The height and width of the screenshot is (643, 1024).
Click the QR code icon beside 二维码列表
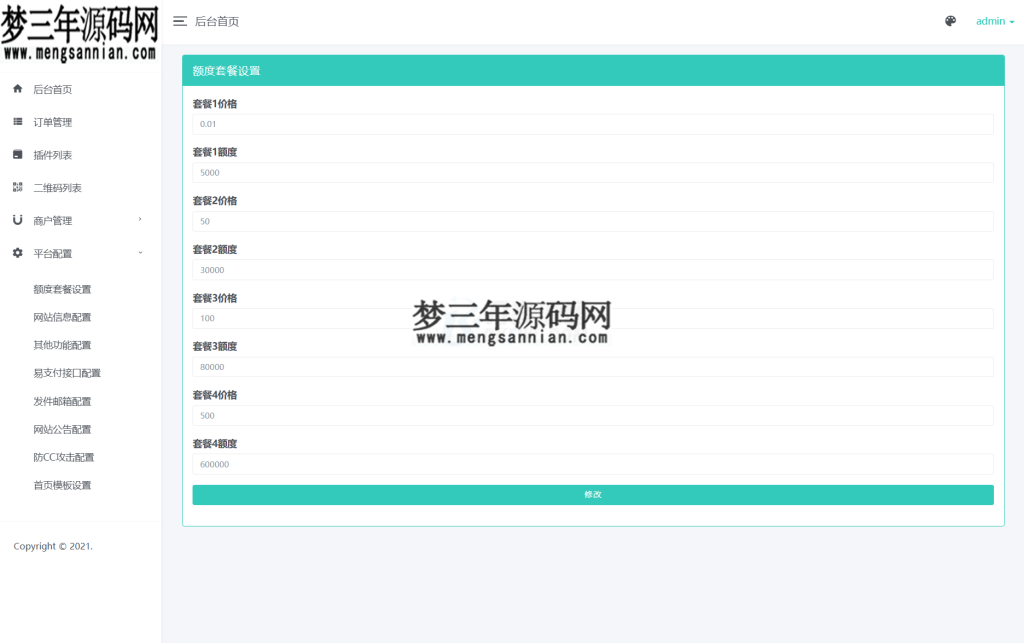click(18, 187)
